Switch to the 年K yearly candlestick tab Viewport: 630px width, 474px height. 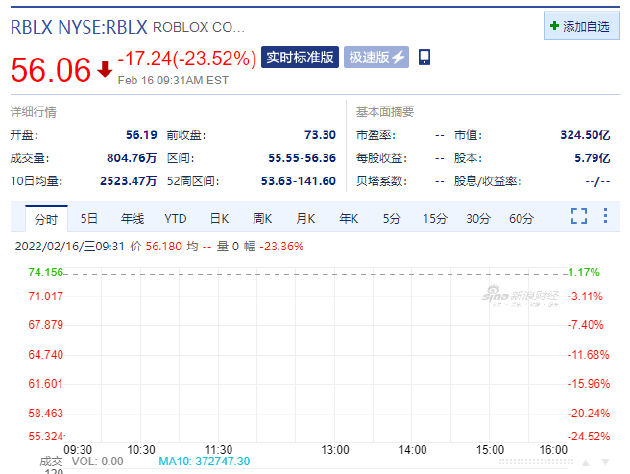coord(348,219)
